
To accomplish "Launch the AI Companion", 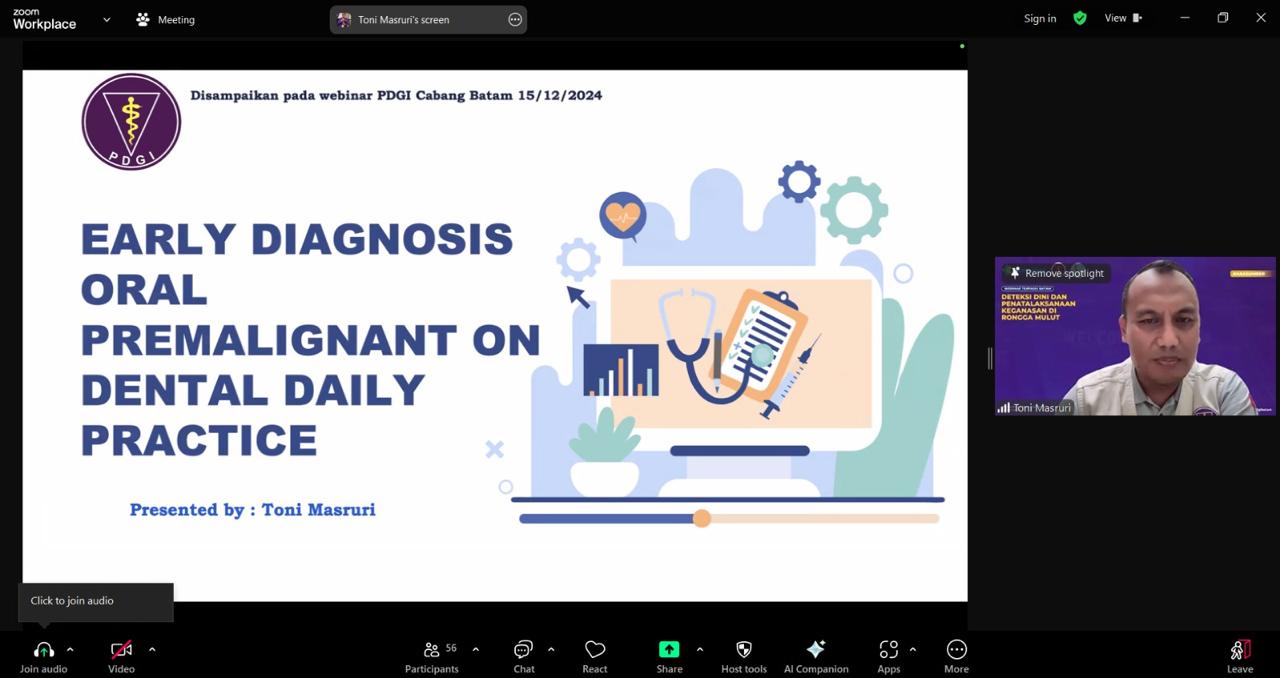I will coord(815,650).
